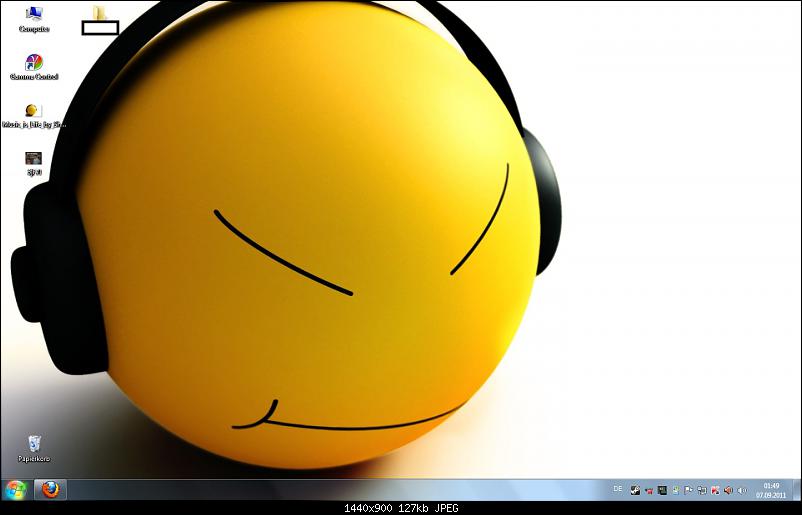Viewport: 802px width, 515px height.
Task: Open the clock showing 01:49
Action: pyautogui.click(x=771, y=490)
